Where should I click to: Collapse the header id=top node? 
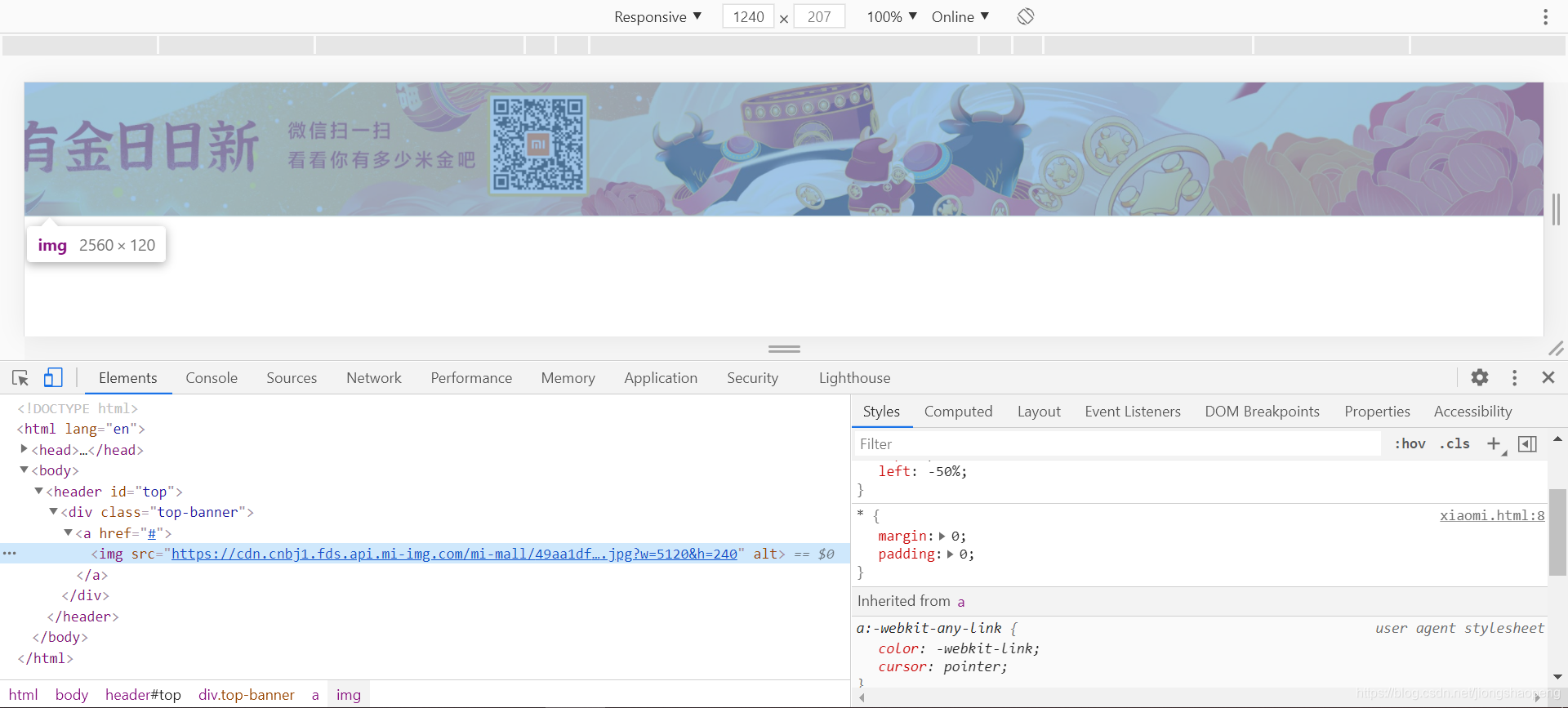click(38, 491)
